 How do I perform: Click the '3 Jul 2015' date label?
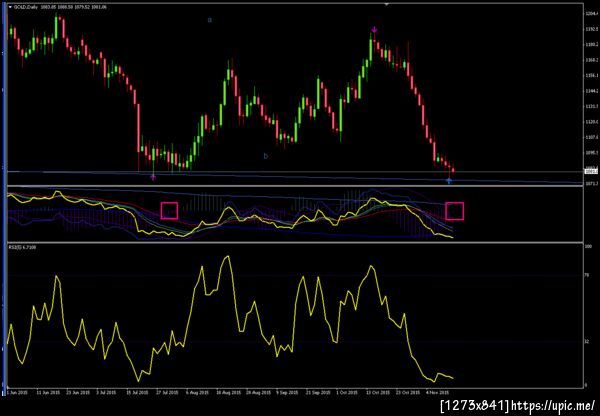106,393
